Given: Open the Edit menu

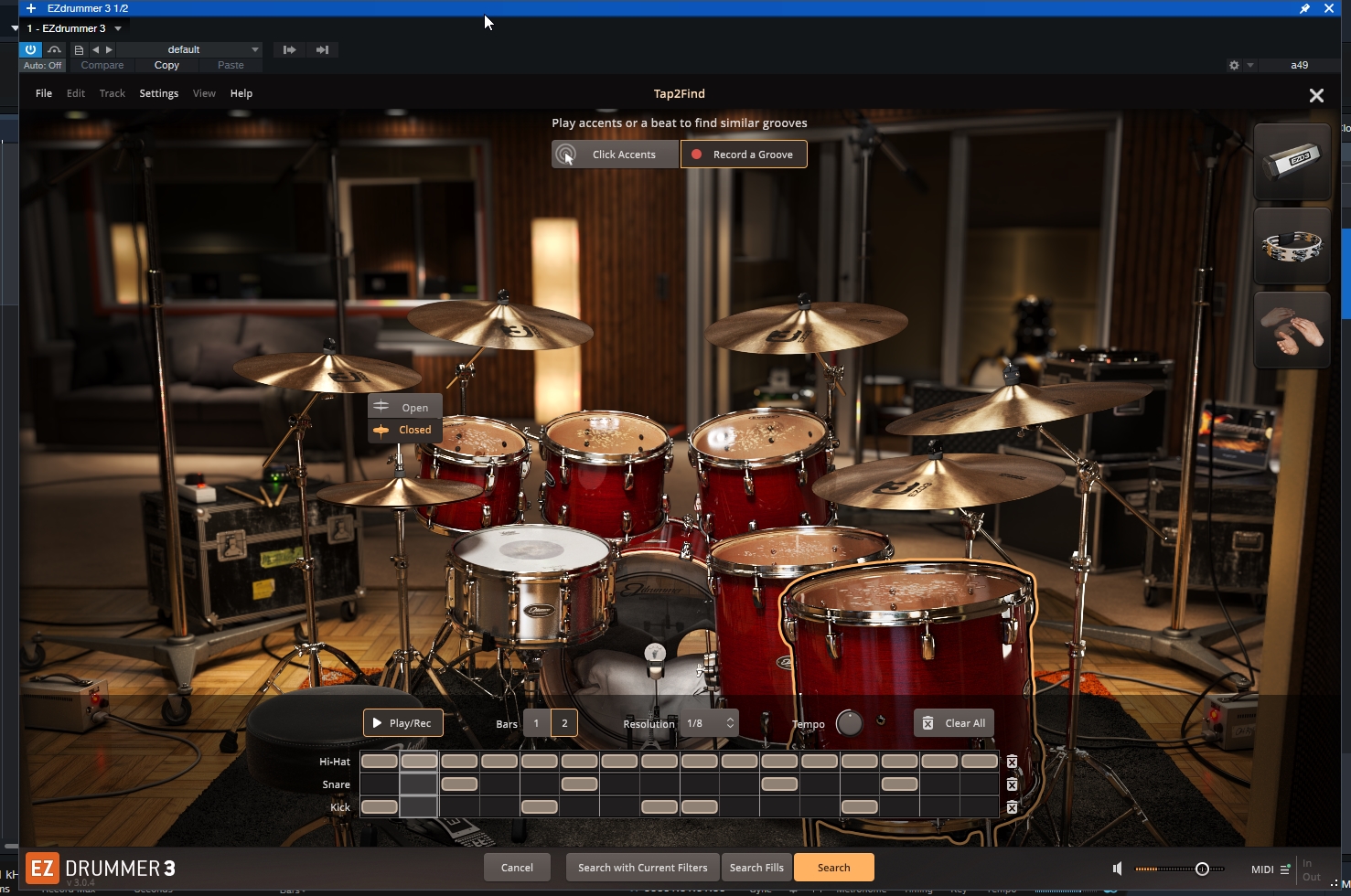Looking at the screenshot, I should 76,93.
